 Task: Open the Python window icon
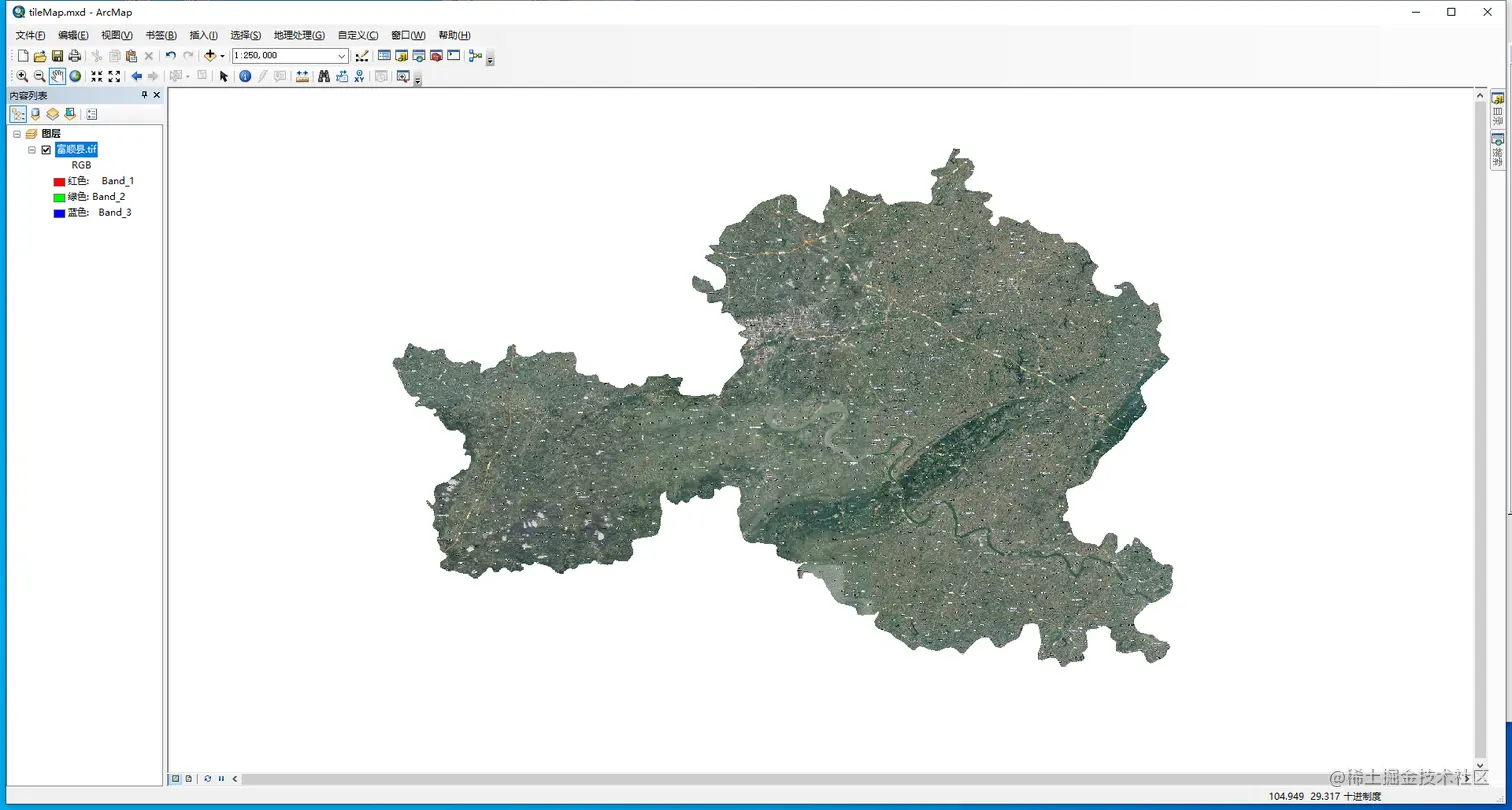(x=453, y=56)
